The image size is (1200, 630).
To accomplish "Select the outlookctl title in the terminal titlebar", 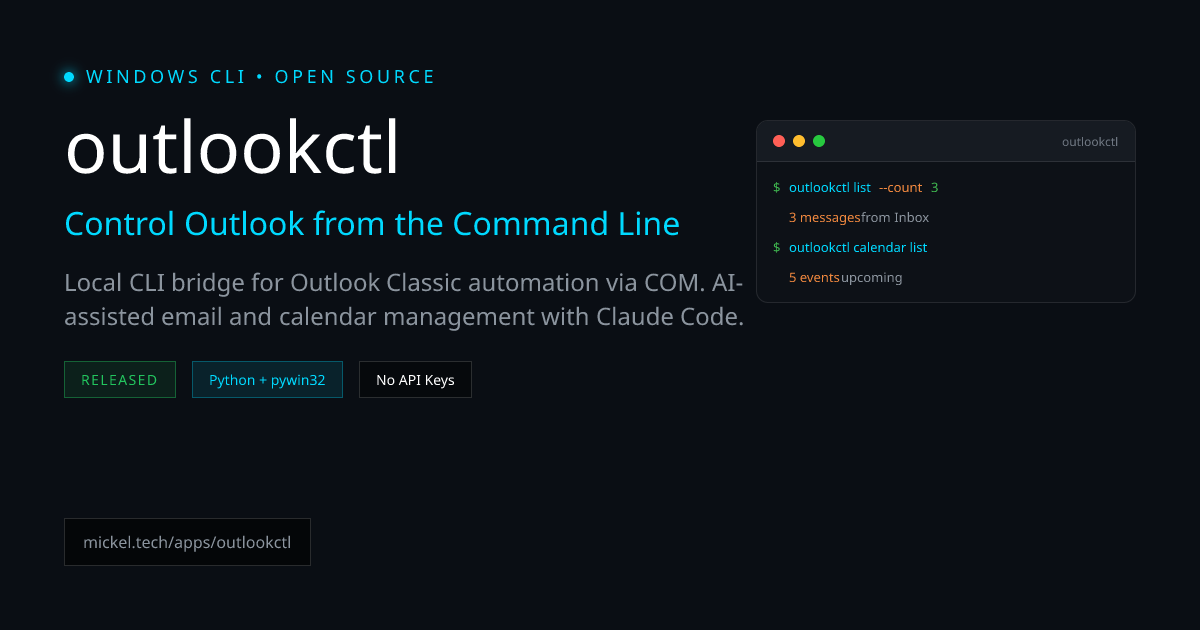I will (1089, 141).
